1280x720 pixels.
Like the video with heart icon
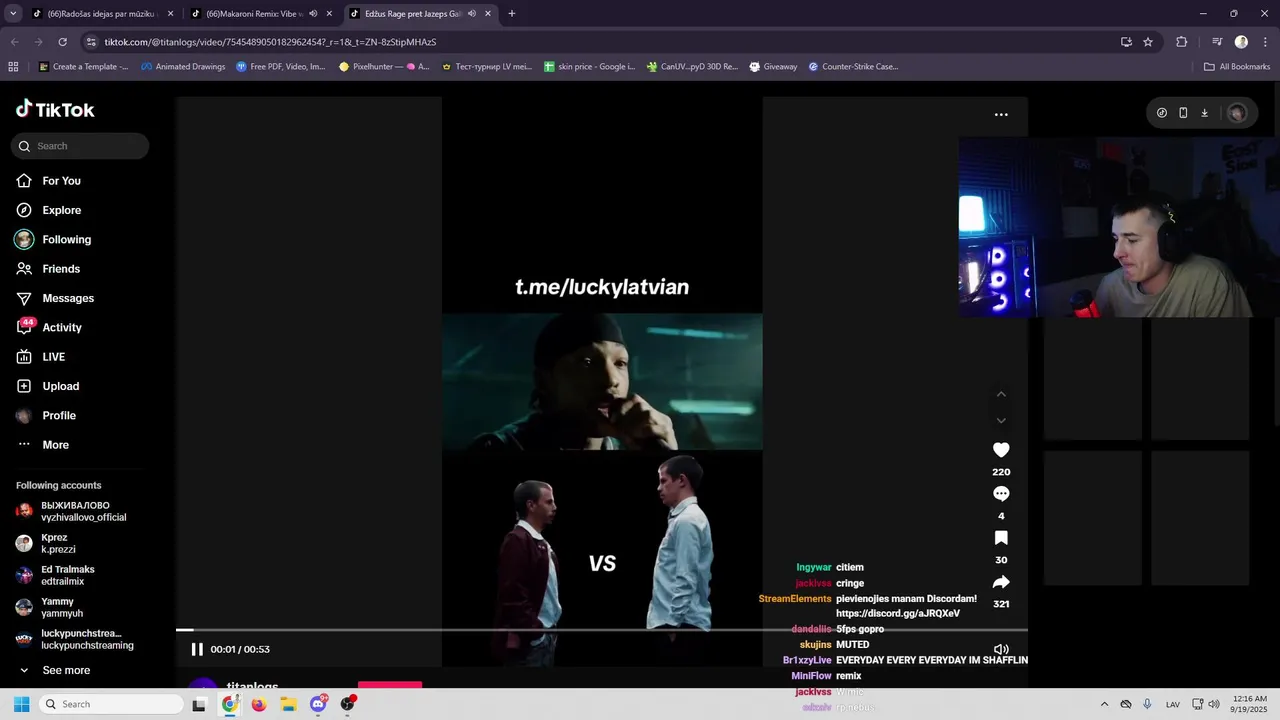click(1001, 450)
